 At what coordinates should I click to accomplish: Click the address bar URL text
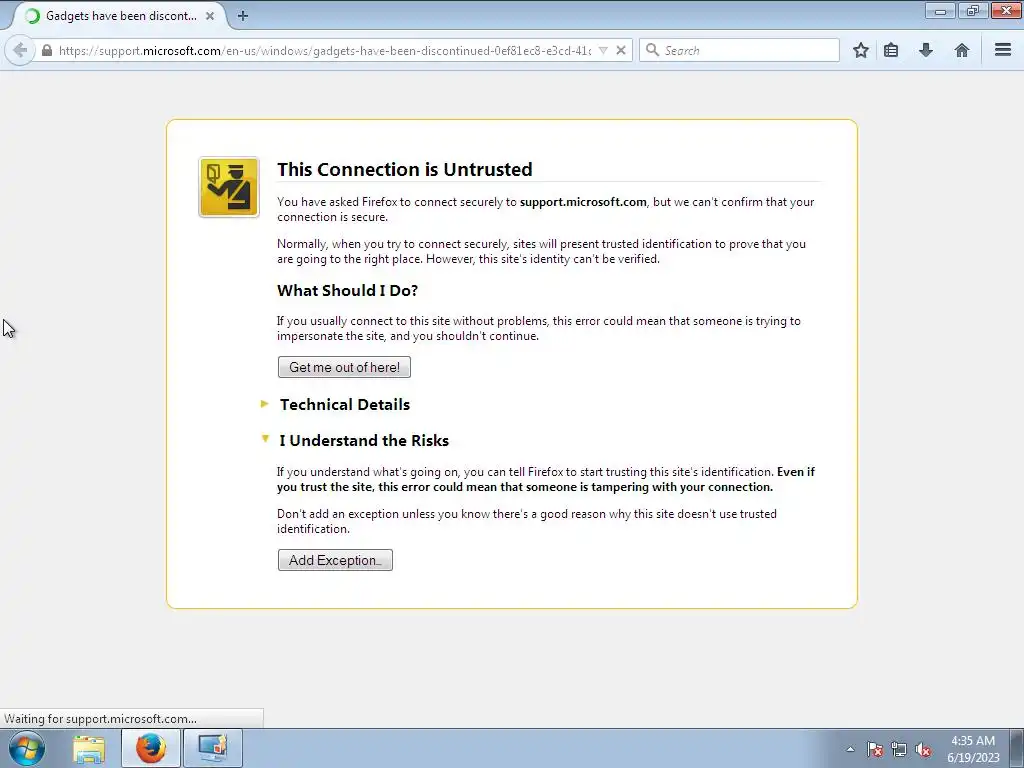tap(325, 50)
